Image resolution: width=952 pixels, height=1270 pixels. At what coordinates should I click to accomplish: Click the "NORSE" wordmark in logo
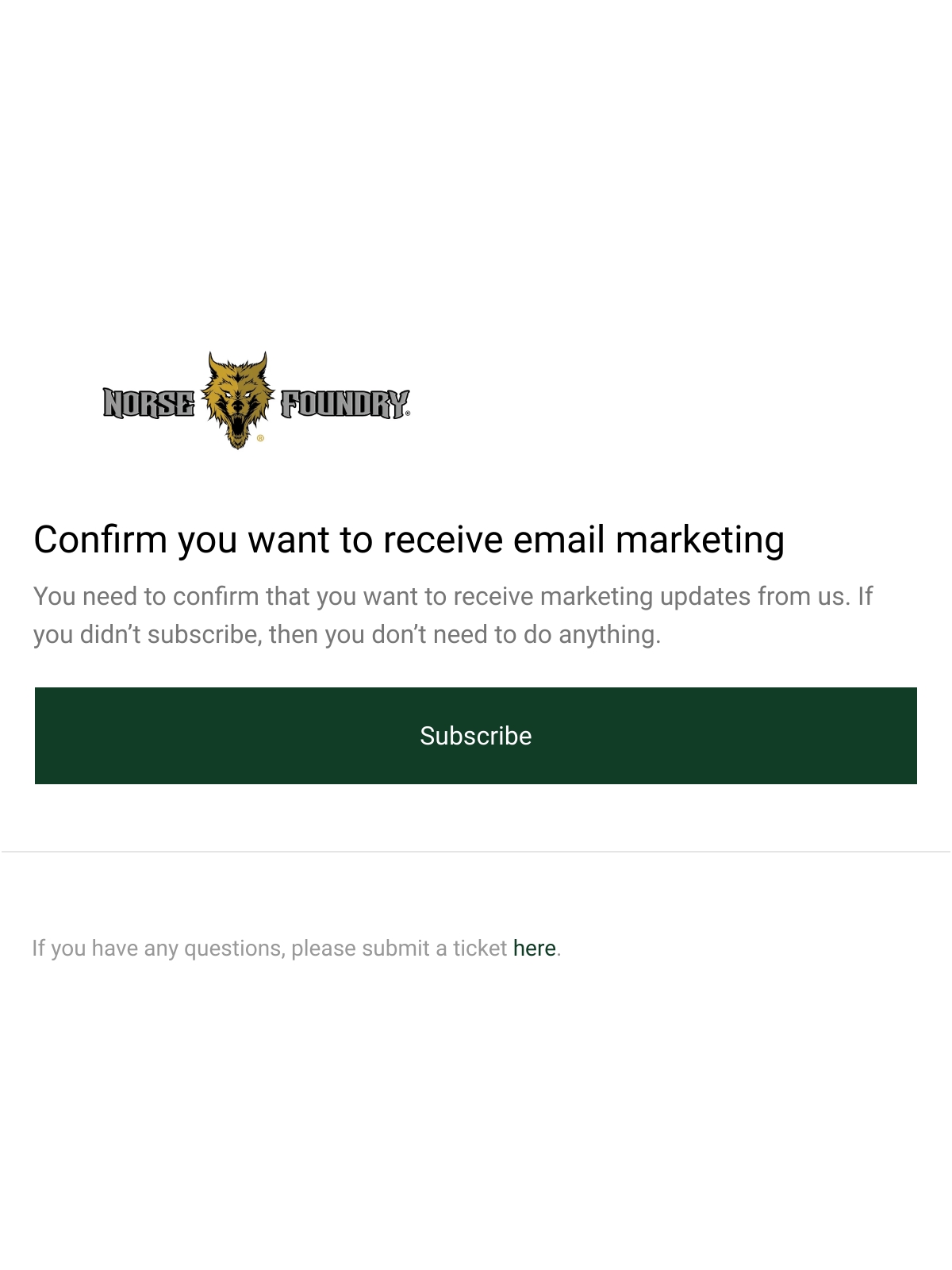(148, 403)
